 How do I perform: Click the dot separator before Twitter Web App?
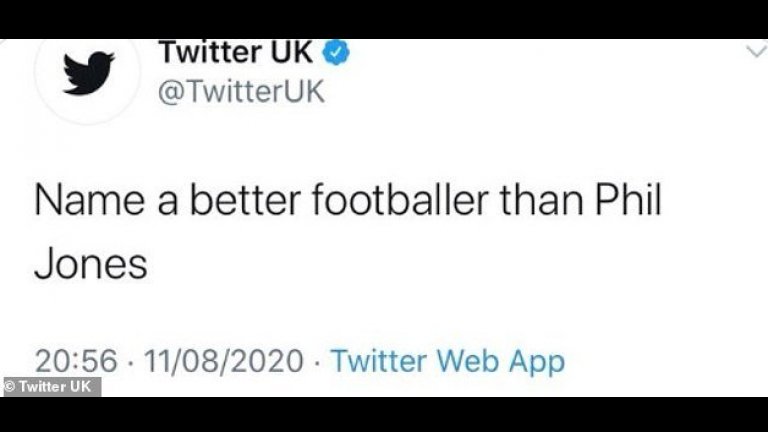[x=318, y=360]
